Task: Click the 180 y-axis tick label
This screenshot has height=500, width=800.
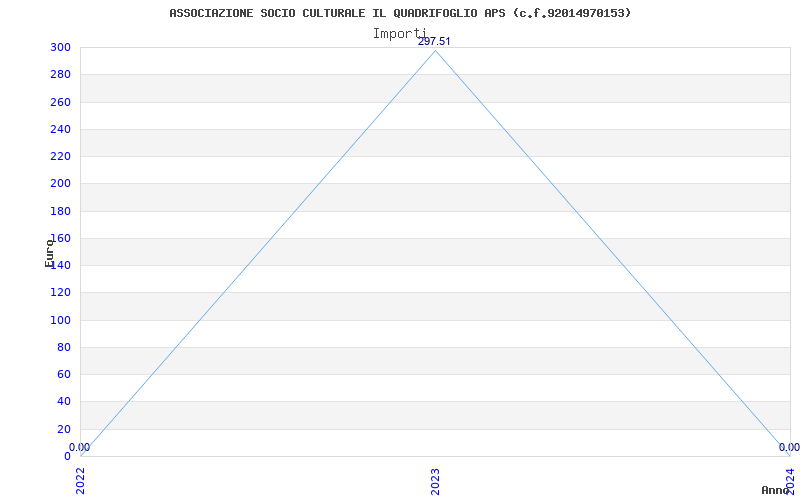Action: tap(60, 211)
